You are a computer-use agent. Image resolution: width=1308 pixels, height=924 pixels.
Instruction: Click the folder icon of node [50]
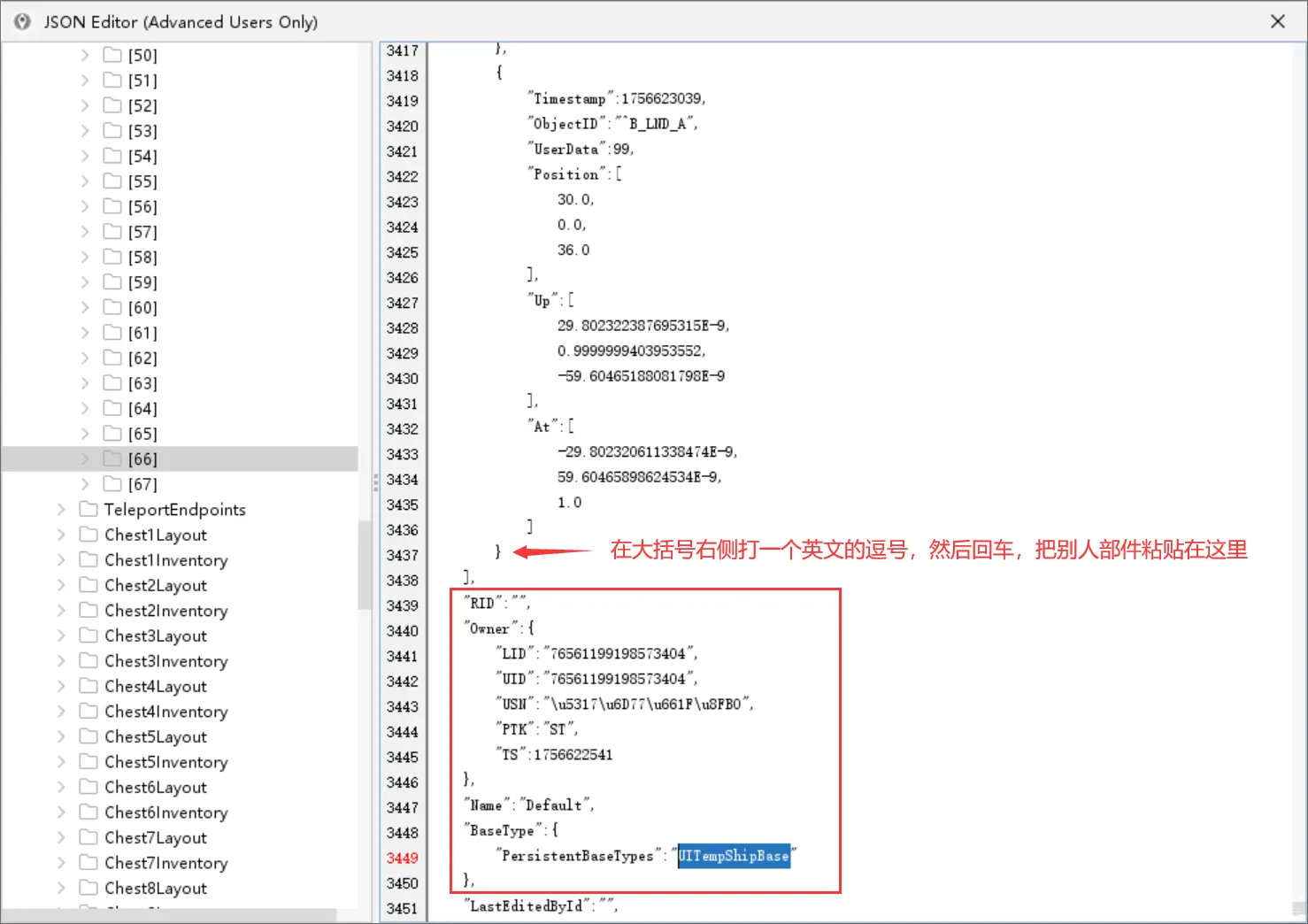click(112, 55)
